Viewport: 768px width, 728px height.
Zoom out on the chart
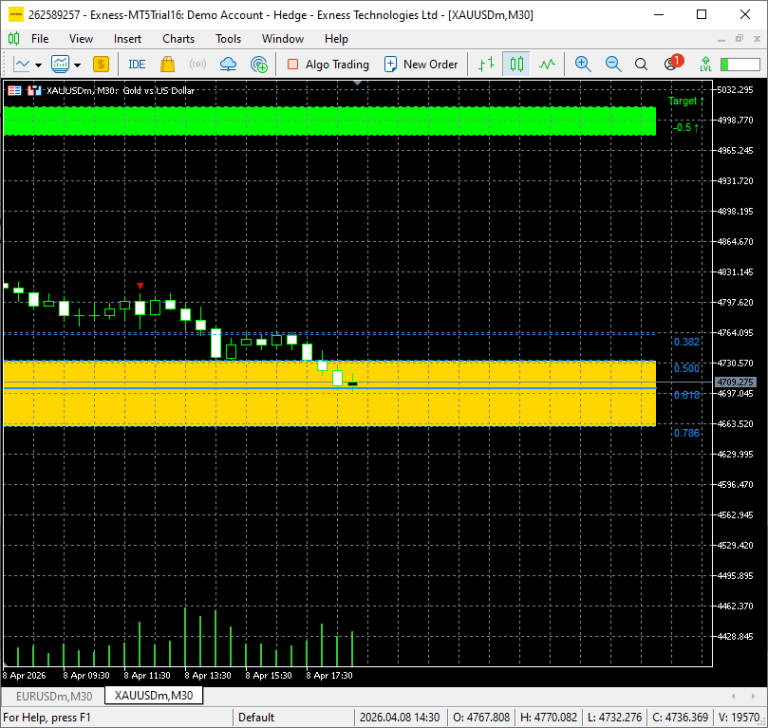(x=613, y=64)
